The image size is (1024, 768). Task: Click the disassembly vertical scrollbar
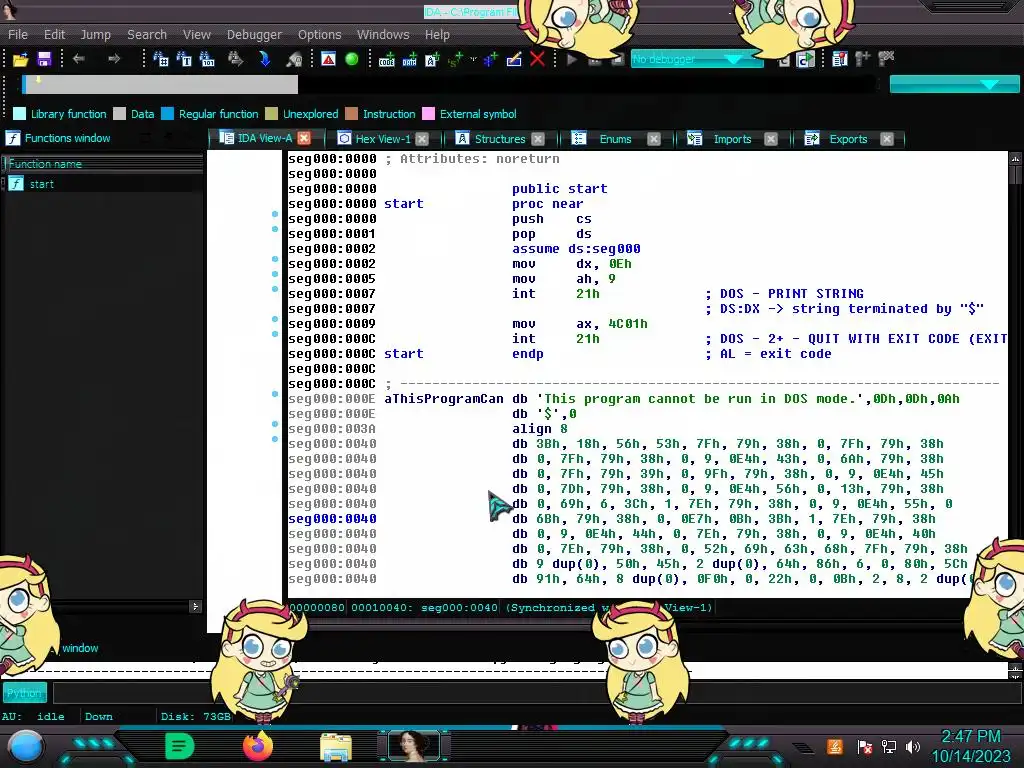[1015, 374]
